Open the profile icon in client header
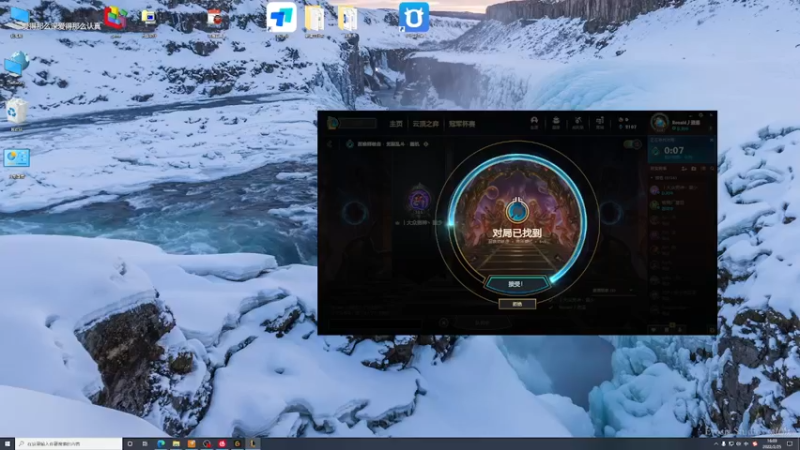 pos(534,122)
